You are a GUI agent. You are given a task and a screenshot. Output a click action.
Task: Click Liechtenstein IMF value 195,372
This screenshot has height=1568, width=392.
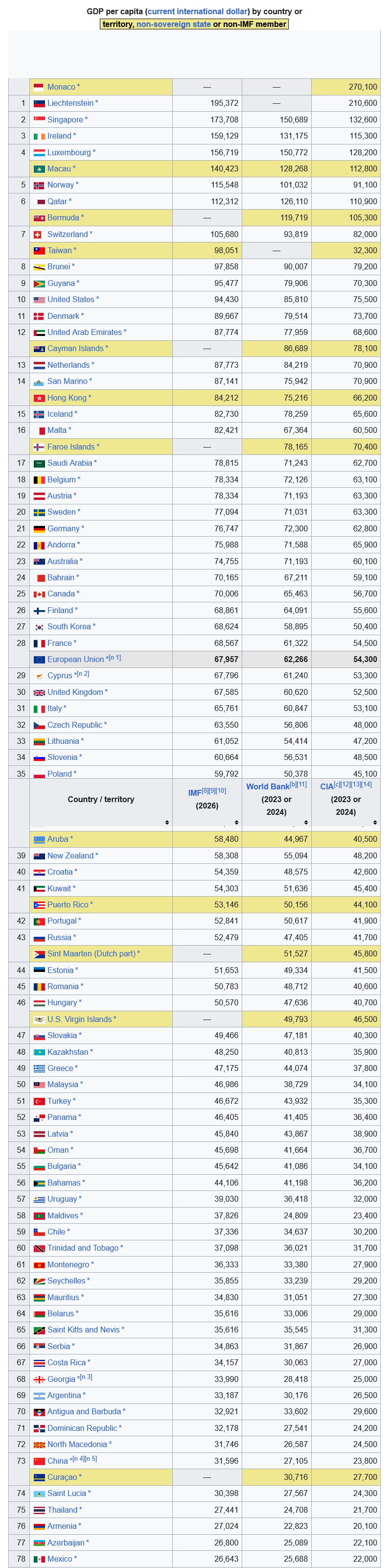click(225, 103)
